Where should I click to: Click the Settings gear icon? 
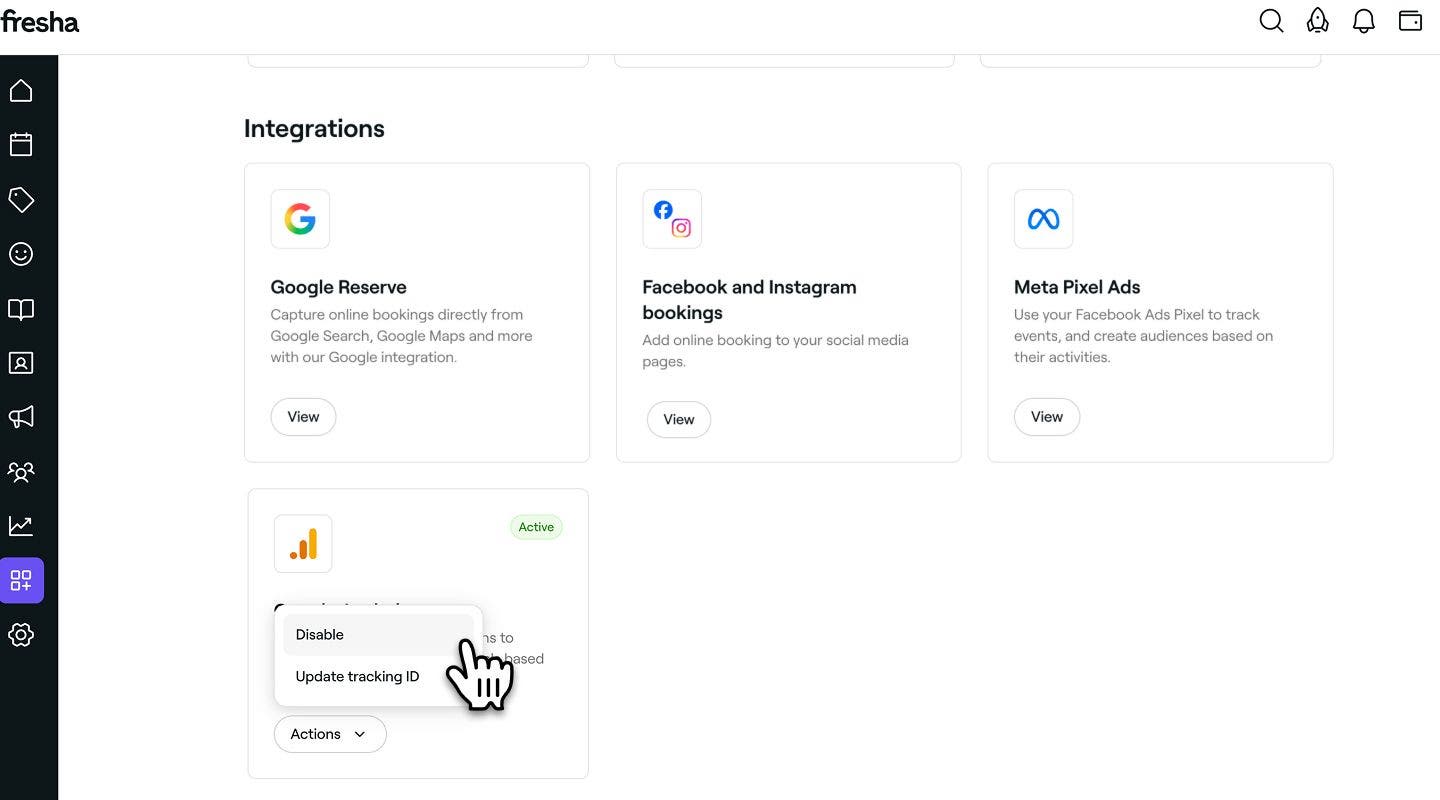21,635
